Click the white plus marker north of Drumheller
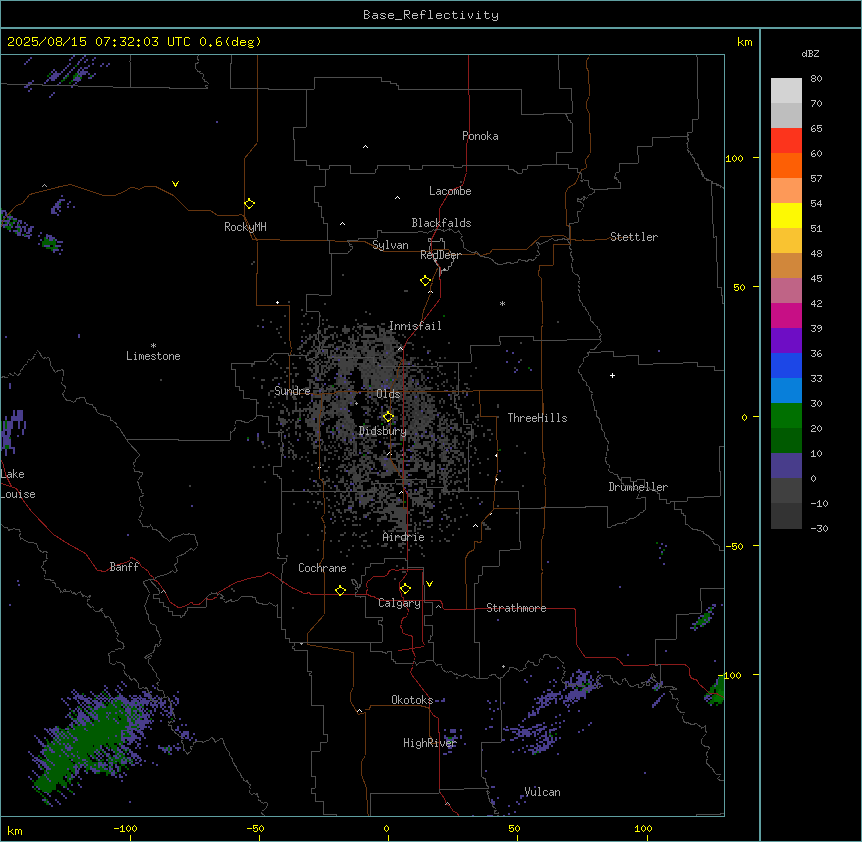The image size is (862, 842). [x=612, y=375]
